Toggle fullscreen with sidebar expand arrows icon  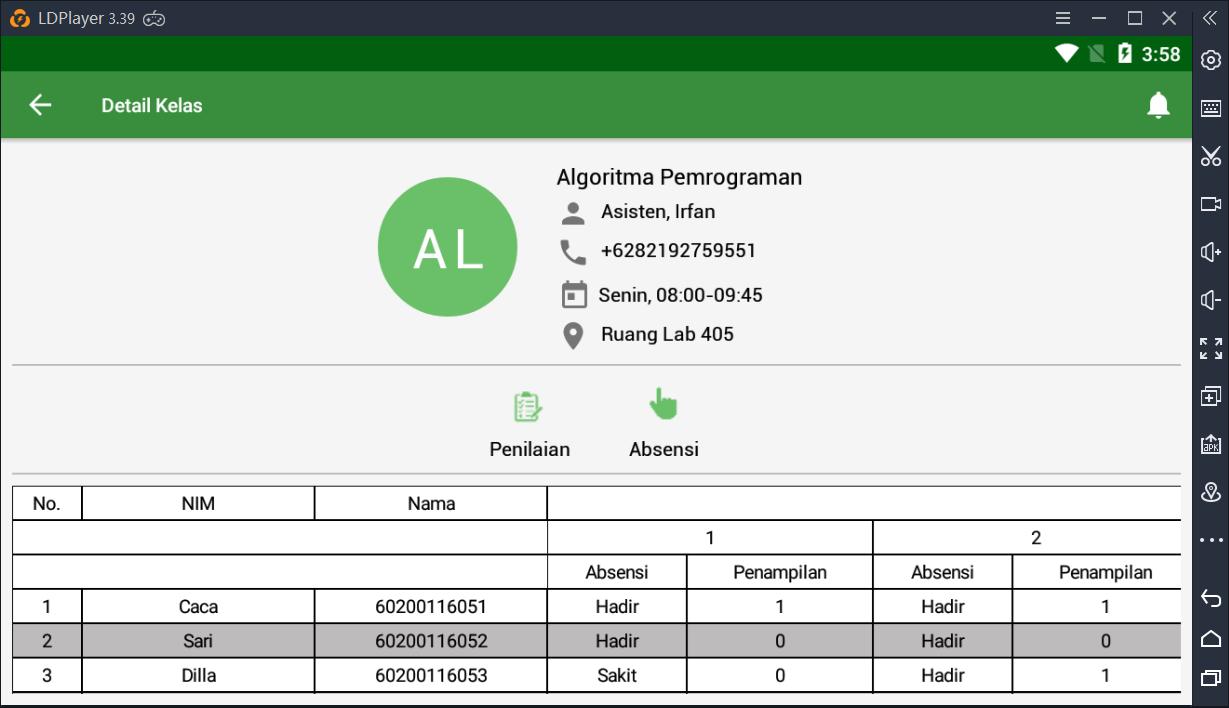[x=1210, y=348]
